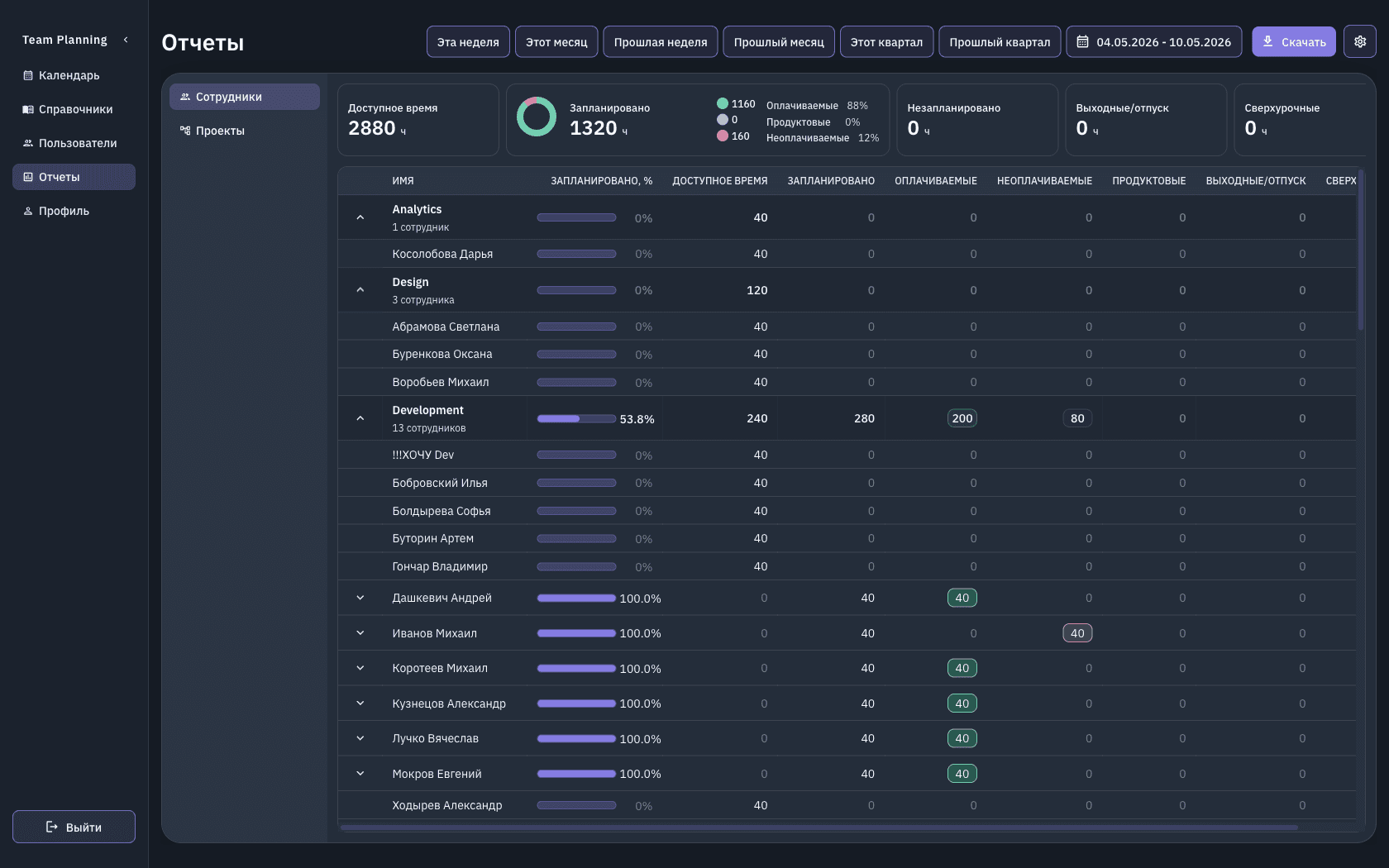Image resolution: width=1389 pixels, height=868 pixels.
Task: Select the Этот квартал period filter
Action: (886, 41)
